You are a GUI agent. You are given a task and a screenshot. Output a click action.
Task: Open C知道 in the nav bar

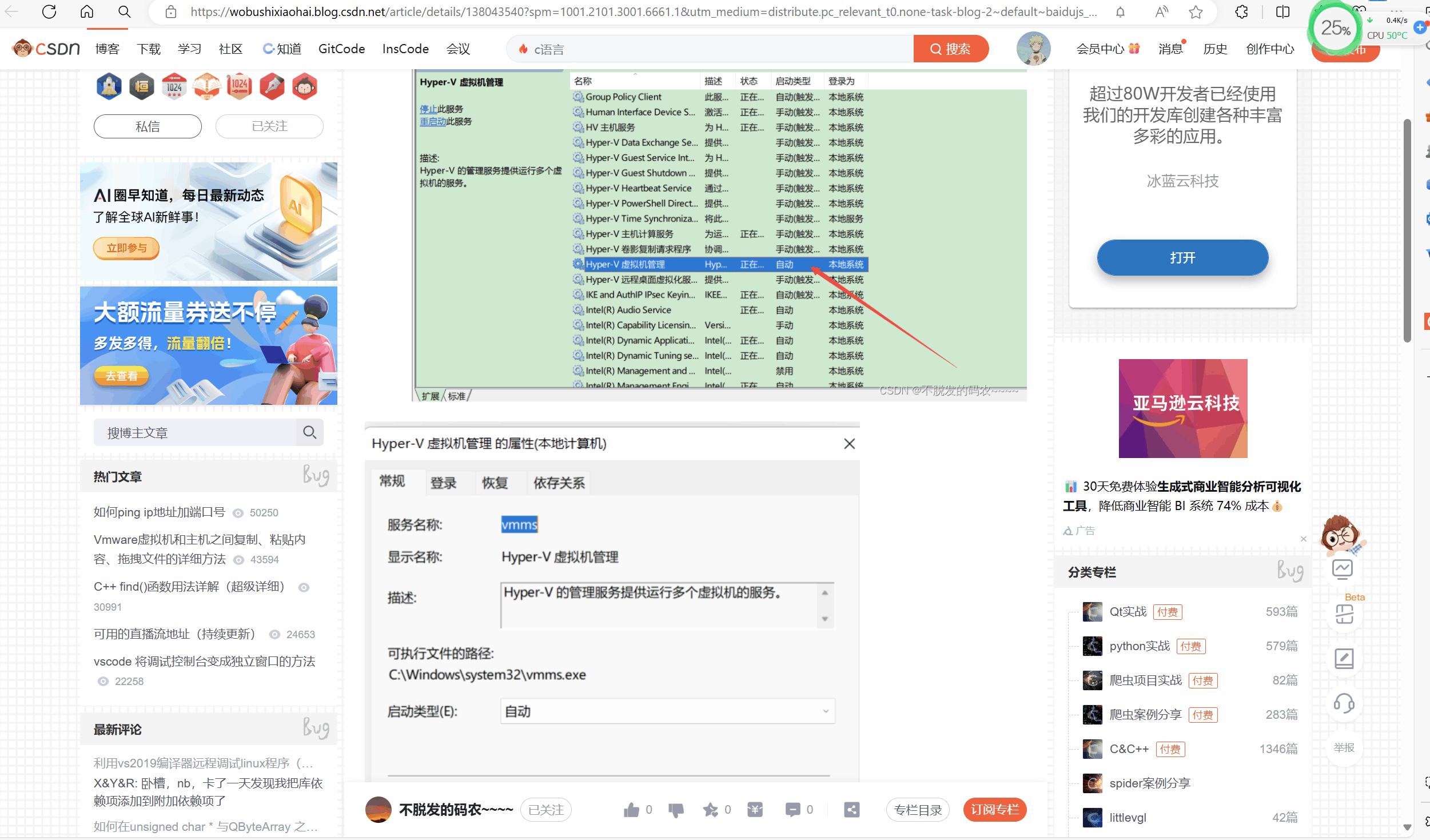[282, 49]
